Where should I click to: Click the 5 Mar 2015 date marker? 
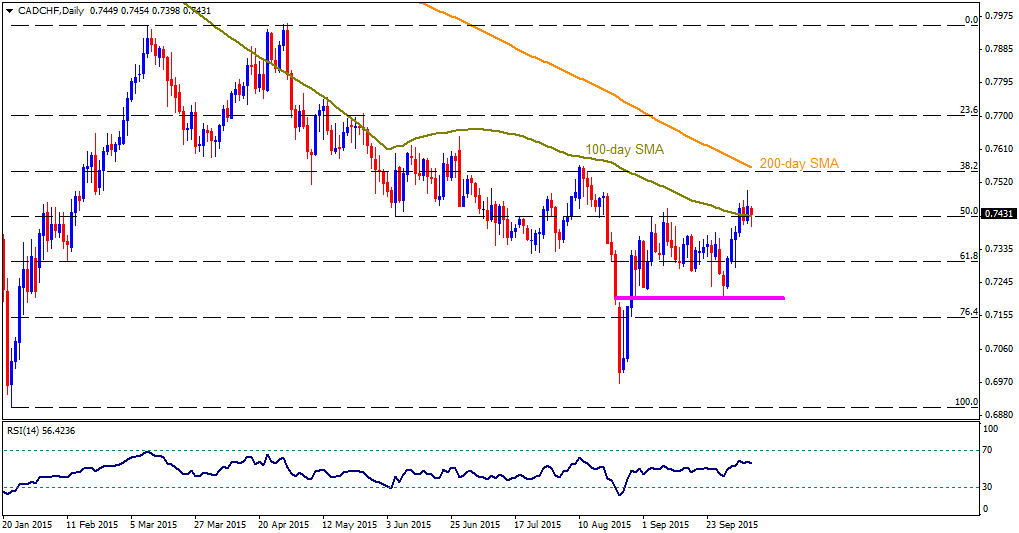pyautogui.click(x=154, y=524)
